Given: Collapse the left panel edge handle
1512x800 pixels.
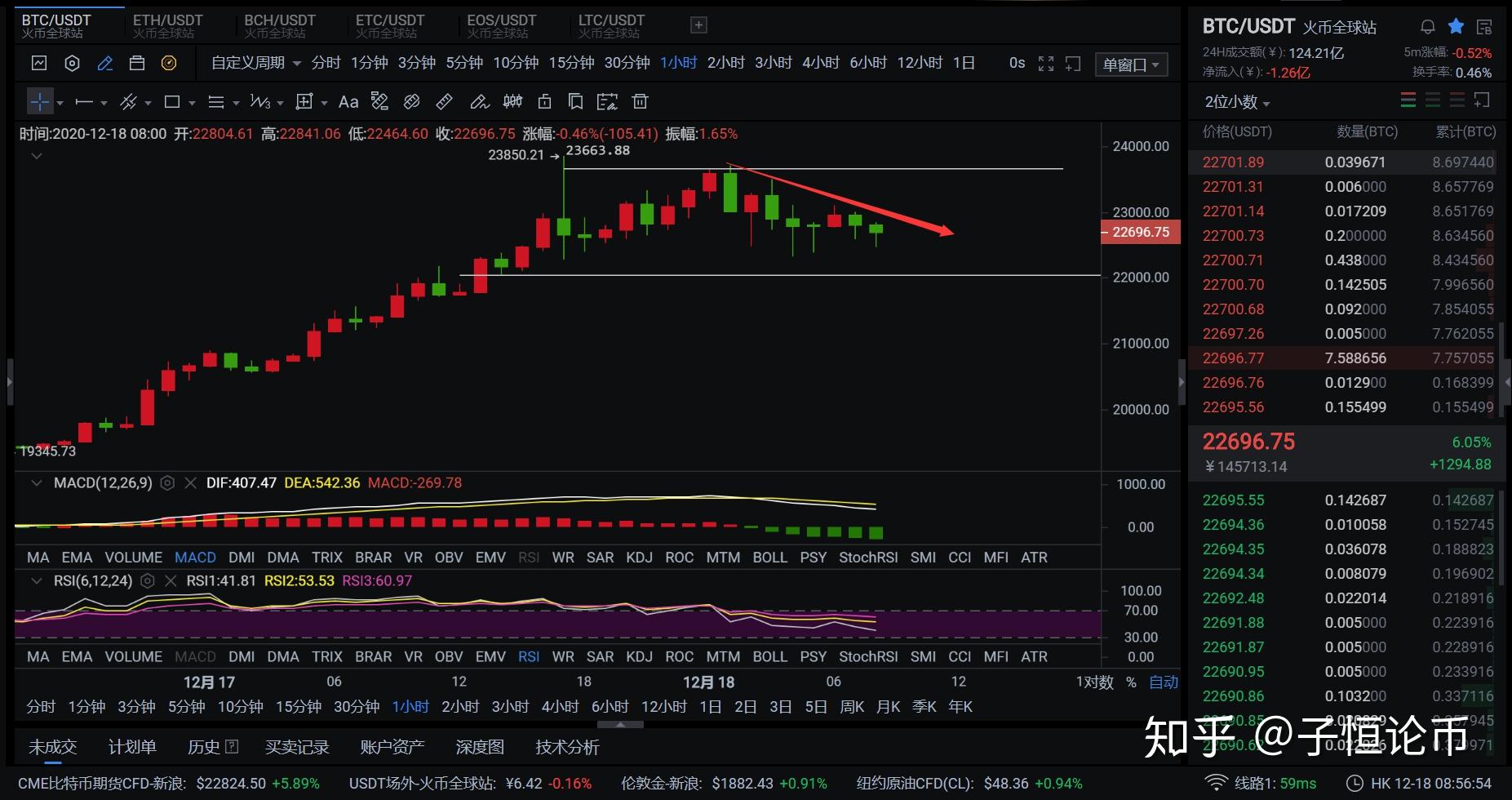Looking at the screenshot, I should click(10, 380).
